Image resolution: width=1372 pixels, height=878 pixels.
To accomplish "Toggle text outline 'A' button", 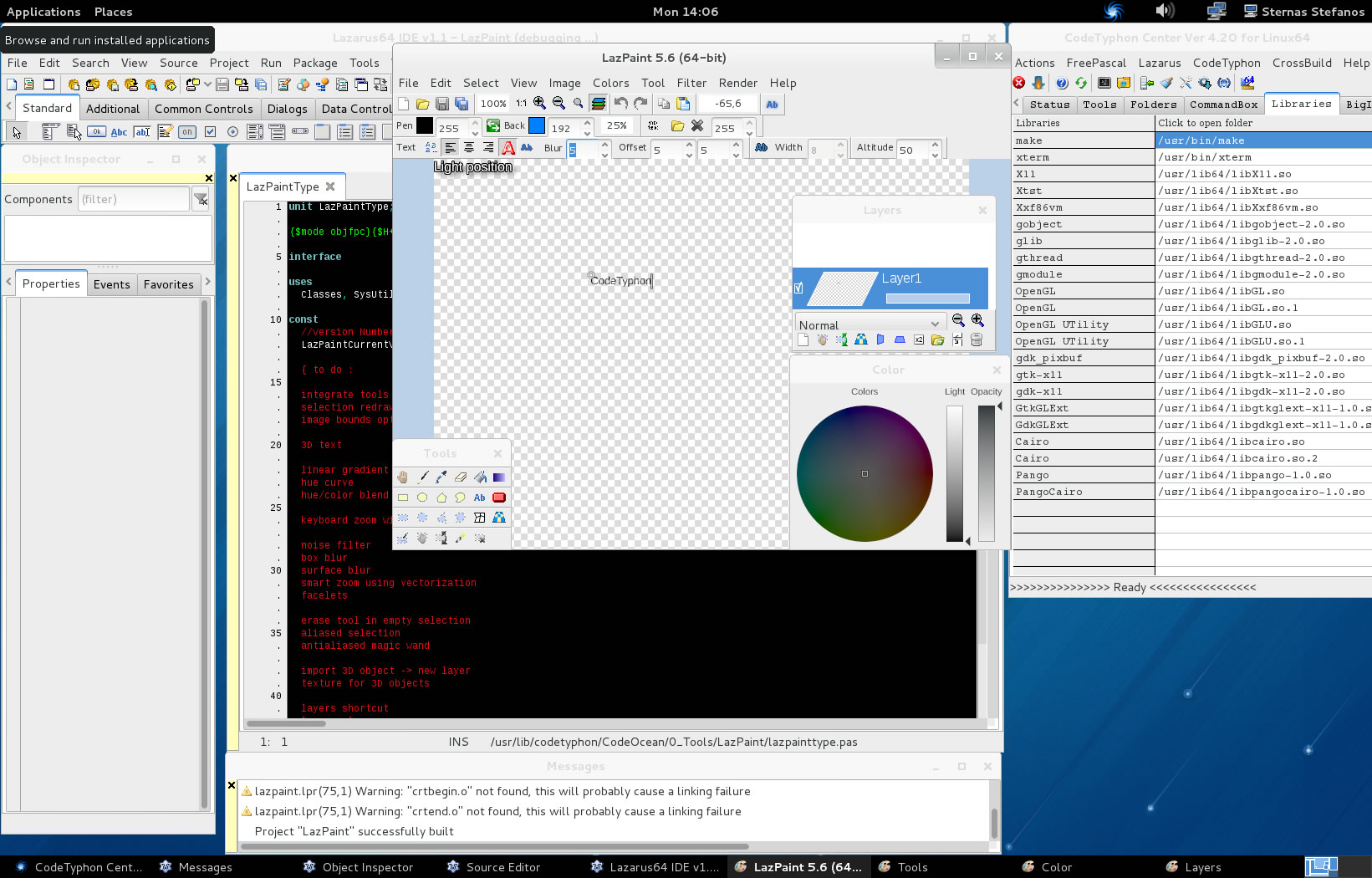I will point(508,148).
